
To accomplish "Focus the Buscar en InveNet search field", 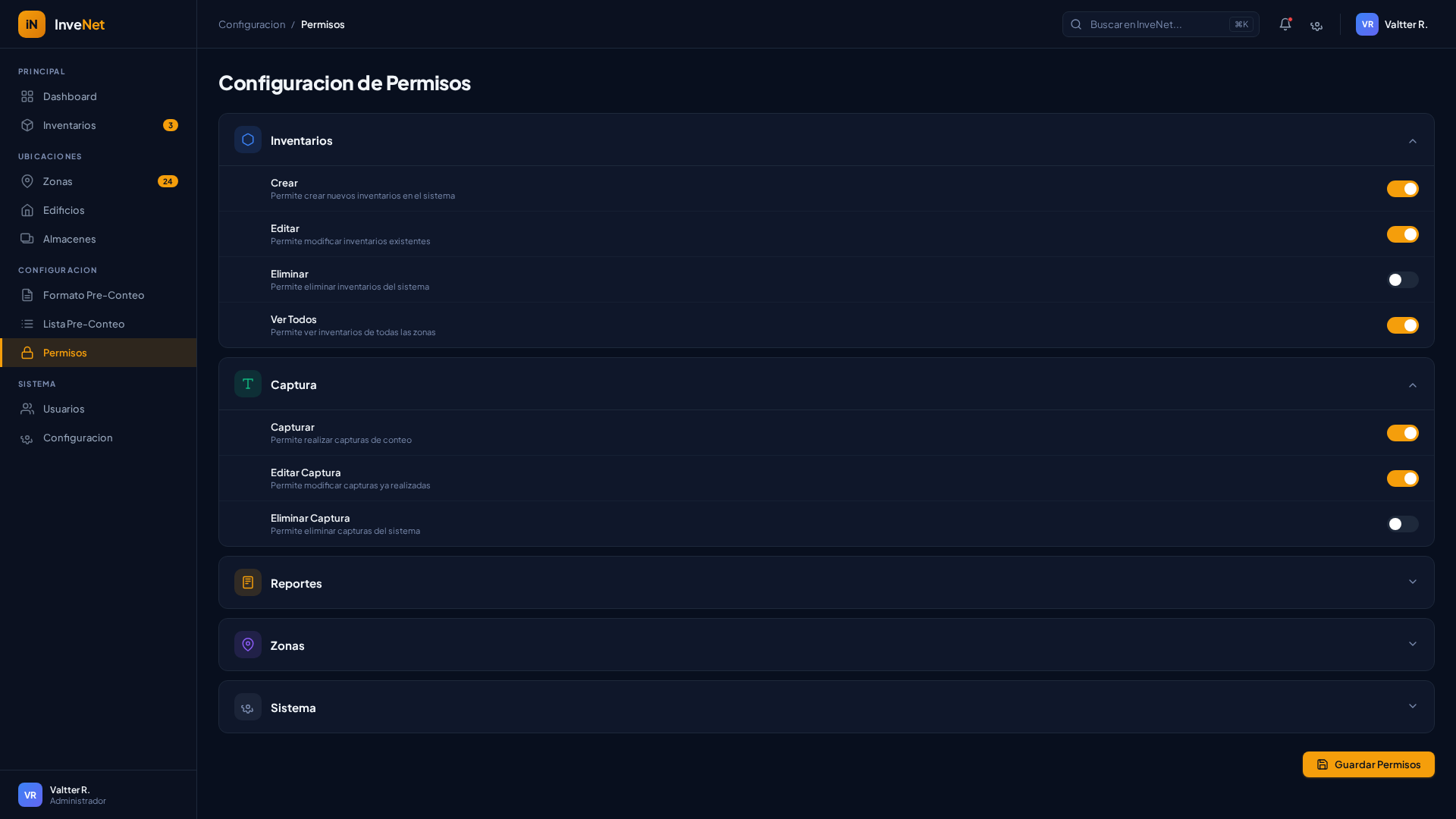I will (x=1153, y=24).
